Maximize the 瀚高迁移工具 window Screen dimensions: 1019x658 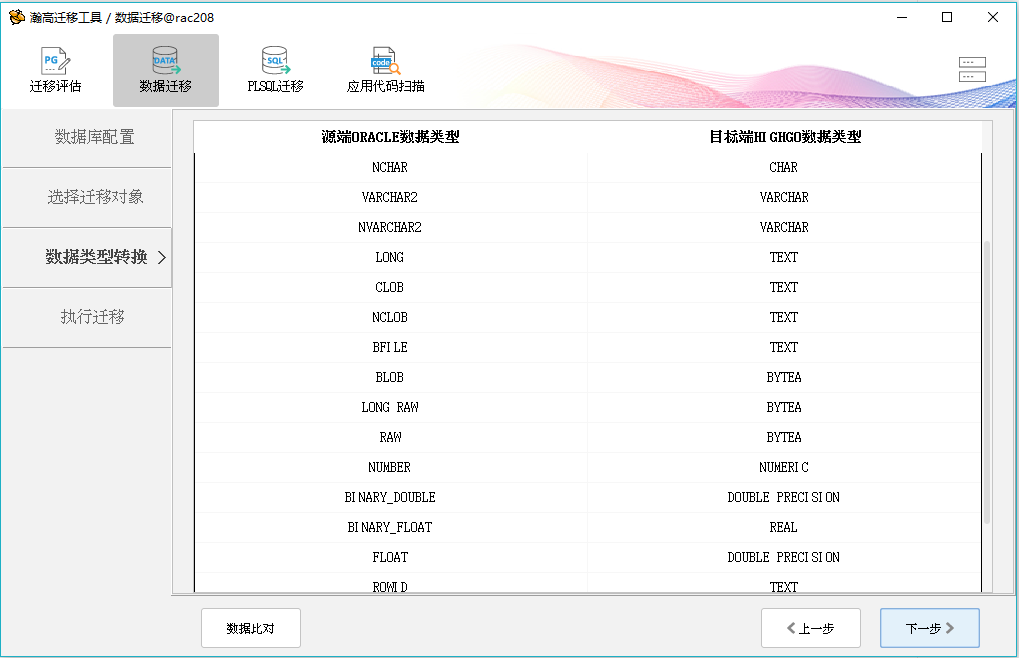click(x=947, y=17)
